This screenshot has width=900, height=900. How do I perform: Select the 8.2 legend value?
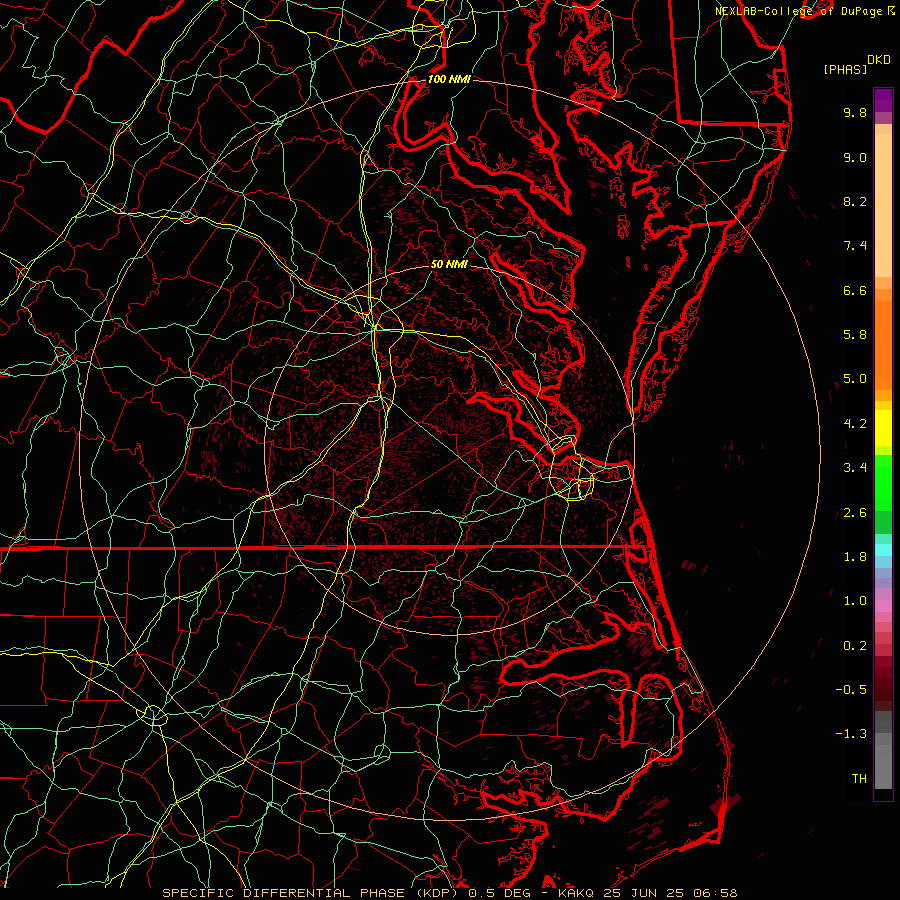pyautogui.click(x=855, y=201)
